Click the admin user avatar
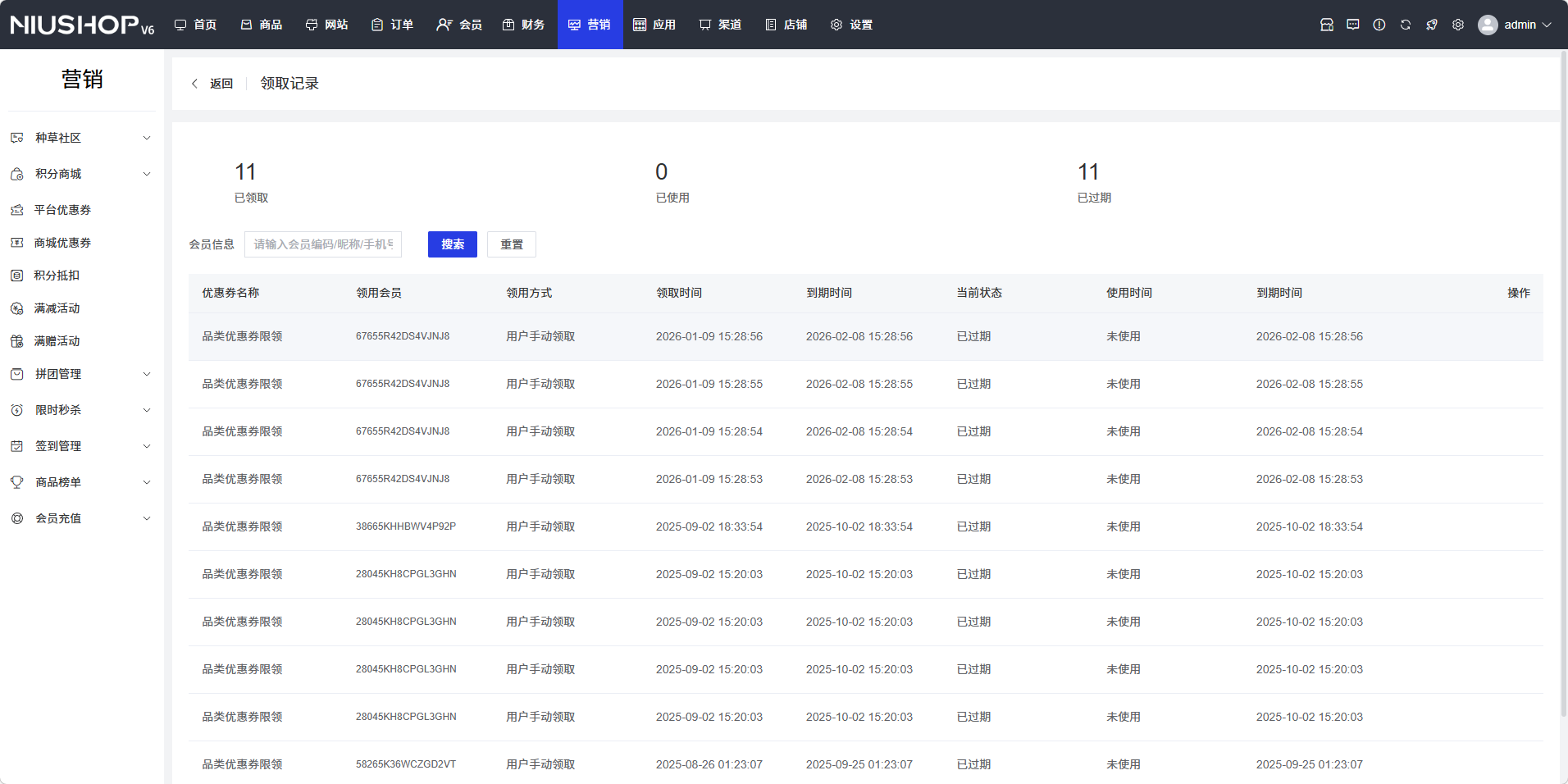Image resolution: width=1568 pixels, height=784 pixels. (x=1488, y=25)
